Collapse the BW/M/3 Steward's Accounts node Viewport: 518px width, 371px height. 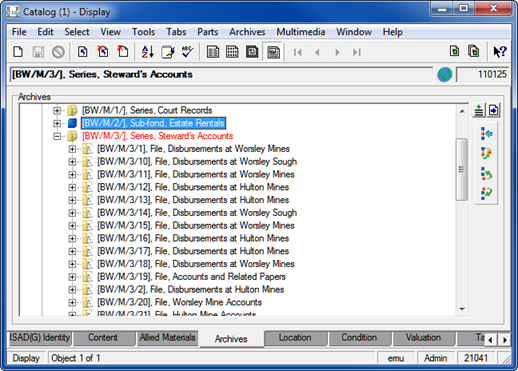pyautogui.click(x=57, y=136)
